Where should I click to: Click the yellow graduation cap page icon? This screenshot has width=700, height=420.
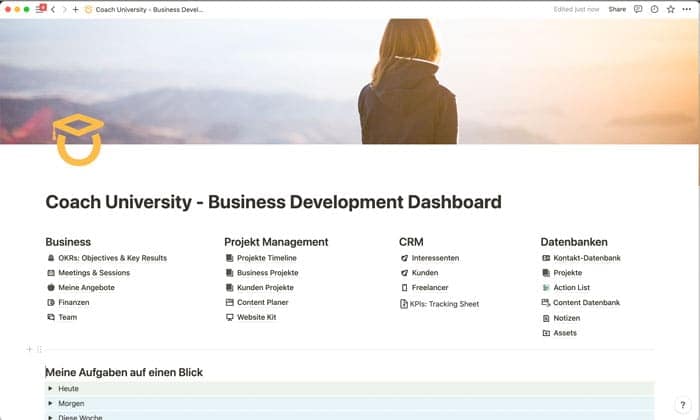(77, 139)
